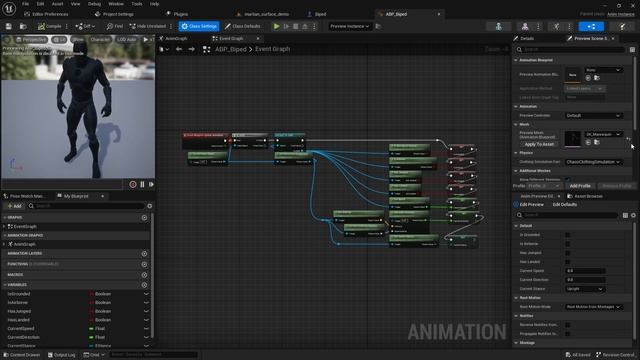This screenshot has width=640, height=360.
Task: Click the Browse to asset icon
Action: point(23,26)
